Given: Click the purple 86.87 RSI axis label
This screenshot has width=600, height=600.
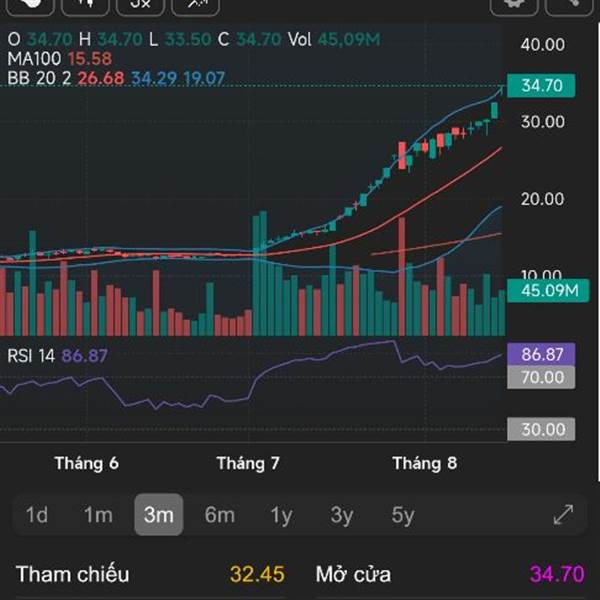Looking at the screenshot, I should click(x=541, y=354).
